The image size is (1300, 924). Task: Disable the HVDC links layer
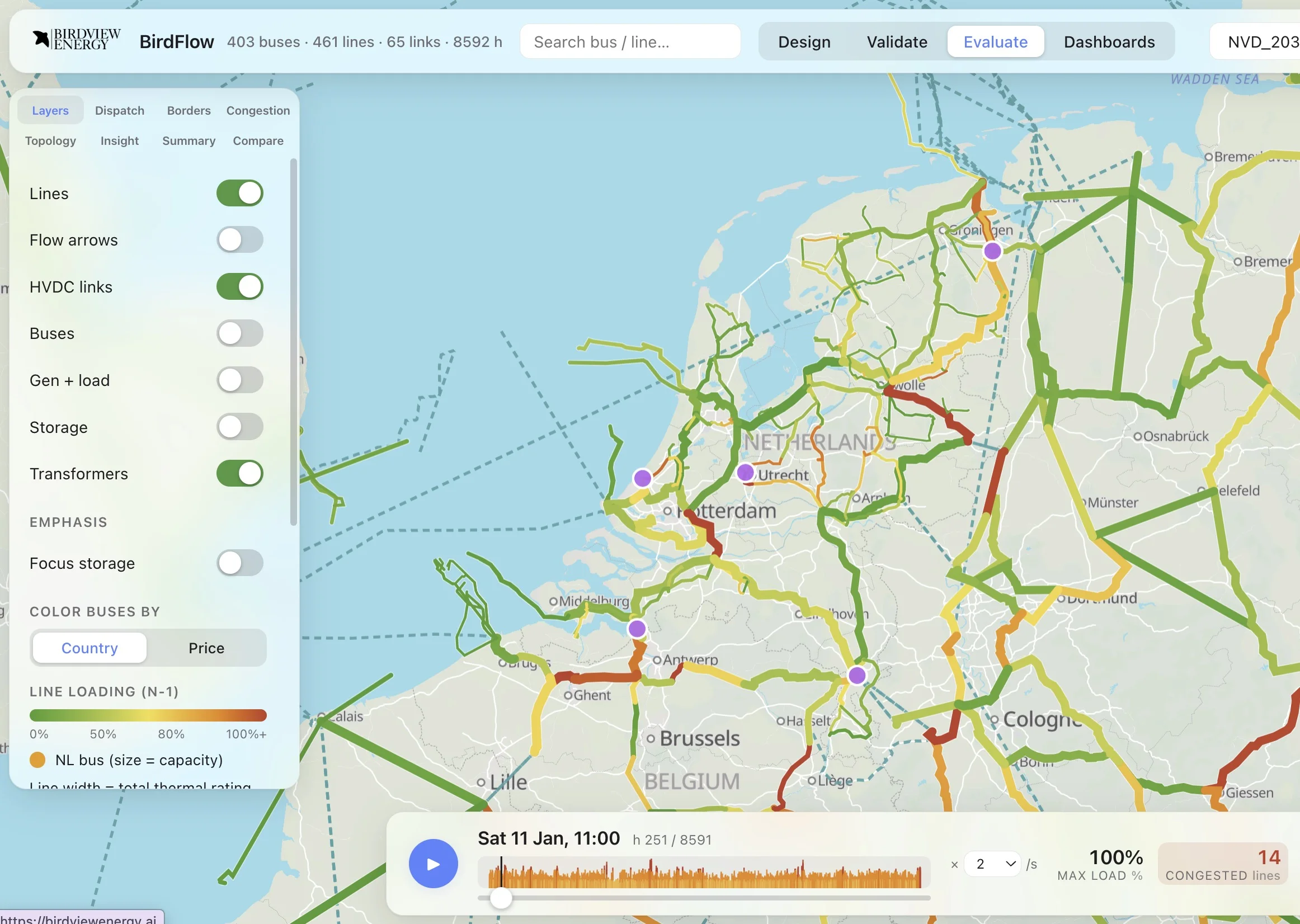[x=239, y=287]
